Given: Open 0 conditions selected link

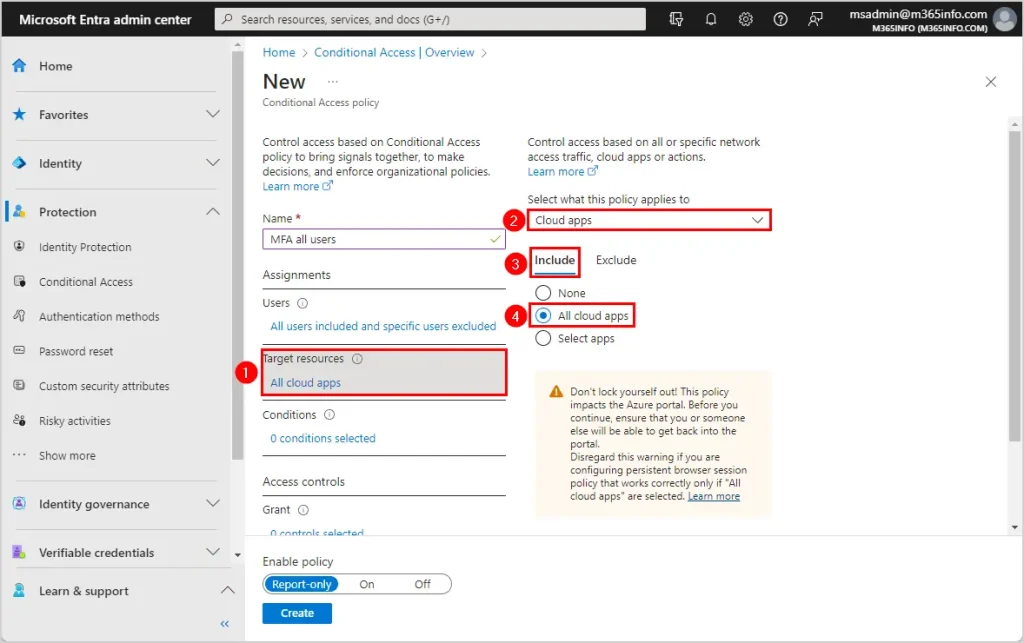Looking at the screenshot, I should (x=323, y=438).
